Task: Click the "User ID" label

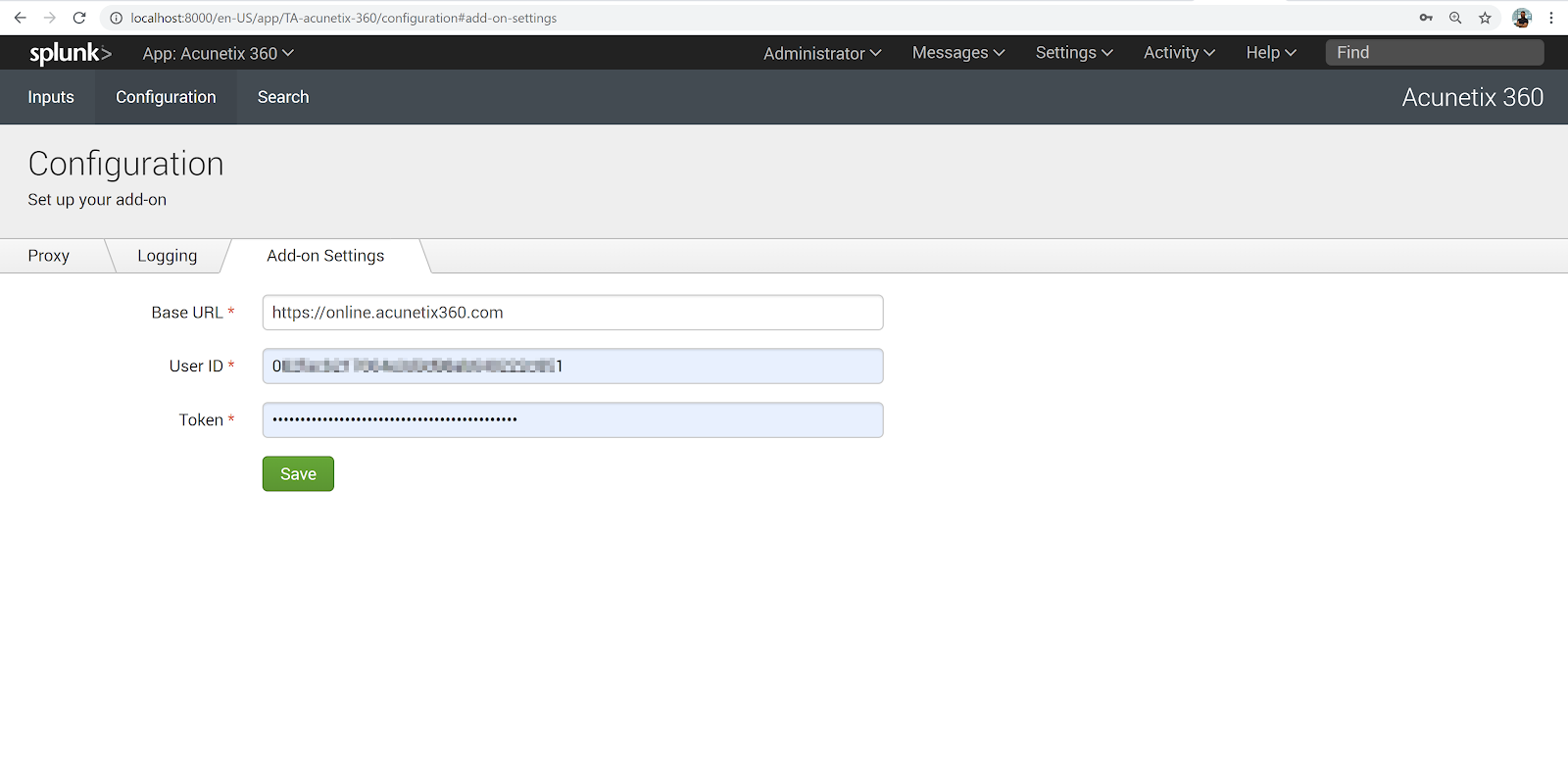Action: (196, 367)
